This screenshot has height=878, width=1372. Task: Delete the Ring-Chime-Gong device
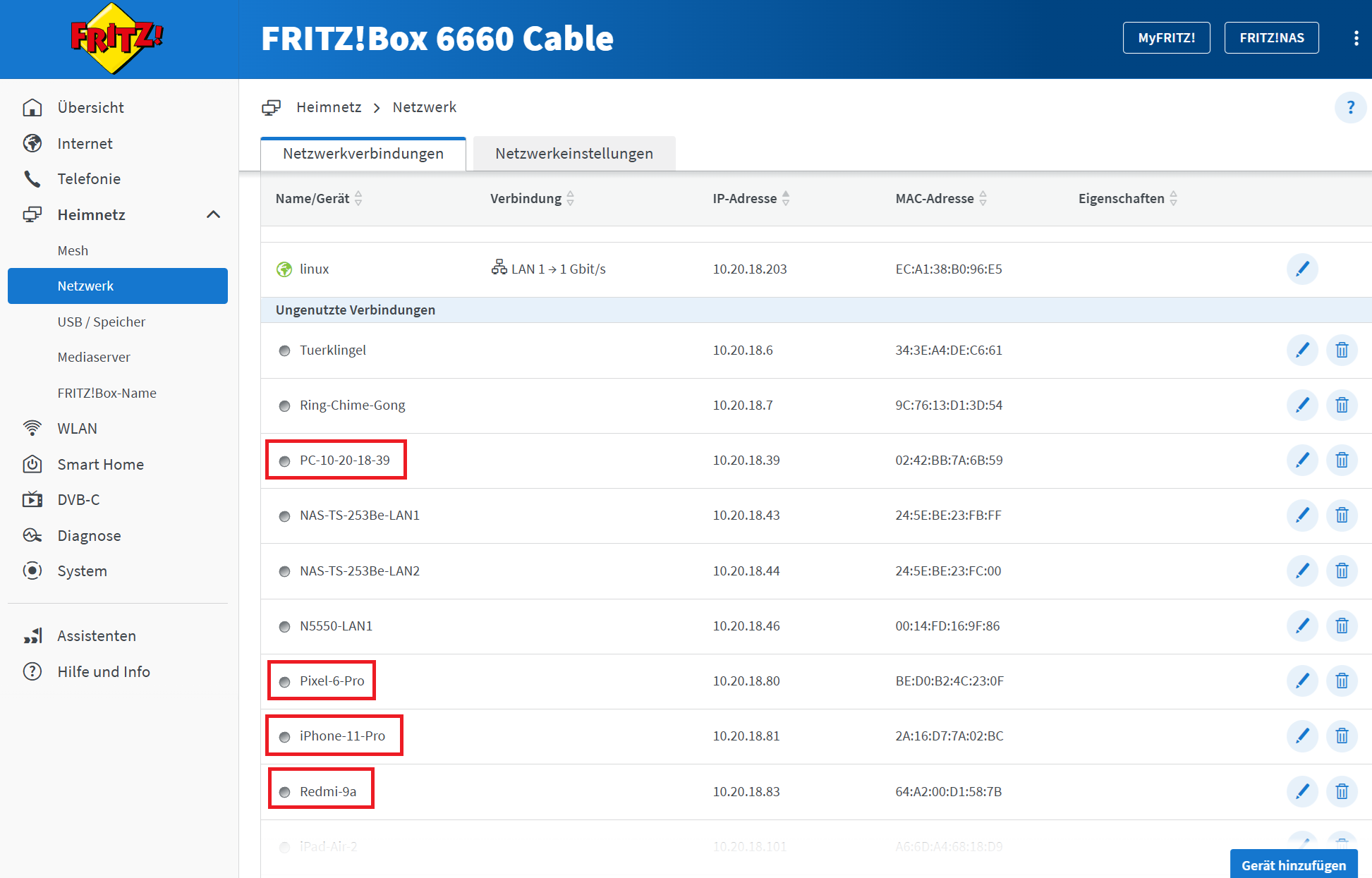click(x=1342, y=405)
